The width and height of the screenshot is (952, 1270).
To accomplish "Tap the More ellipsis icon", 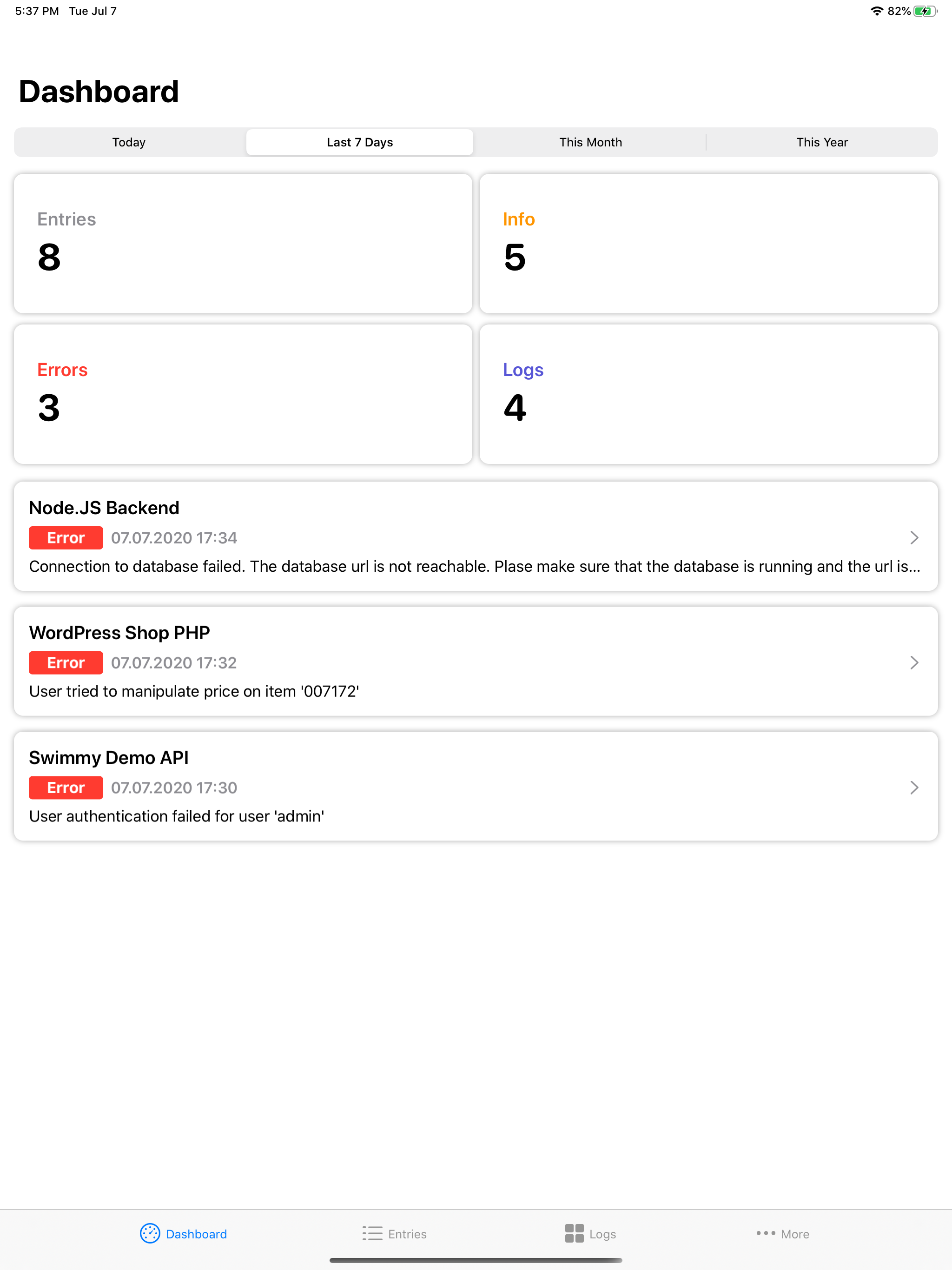I will tap(766, 1233).
